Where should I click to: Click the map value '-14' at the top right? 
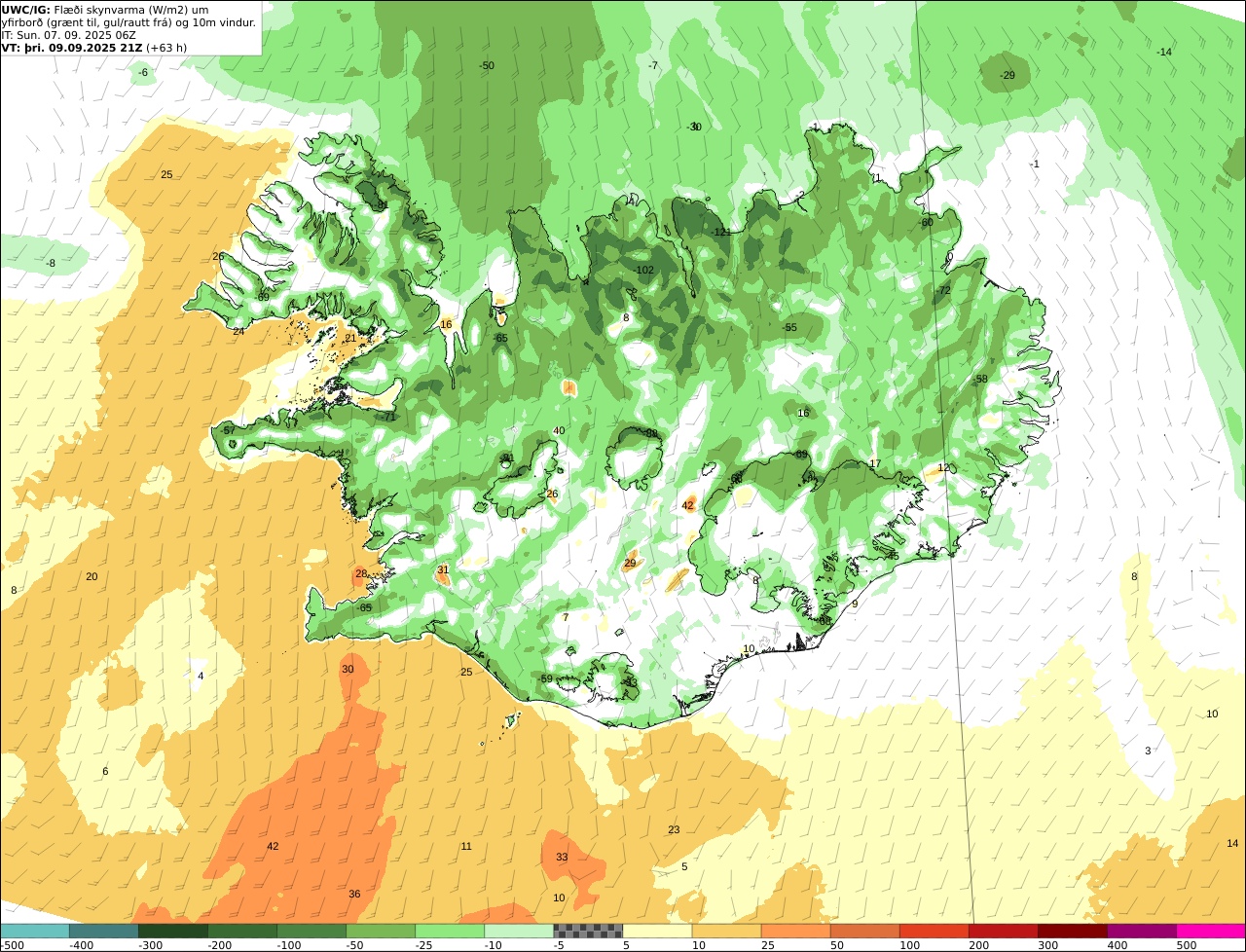(1164, 52)
